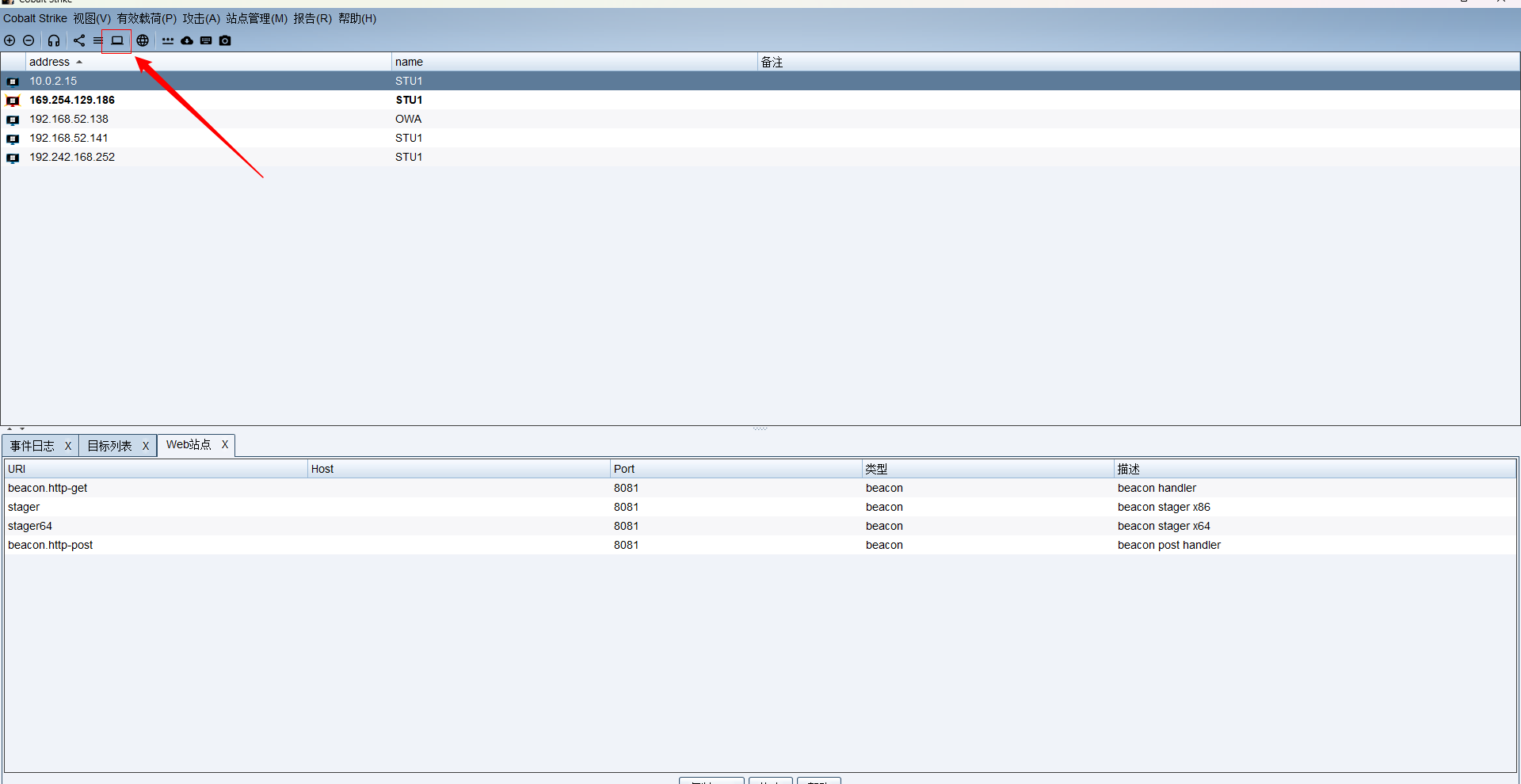Click the beacon post handler description

(x=1169, y=545)
